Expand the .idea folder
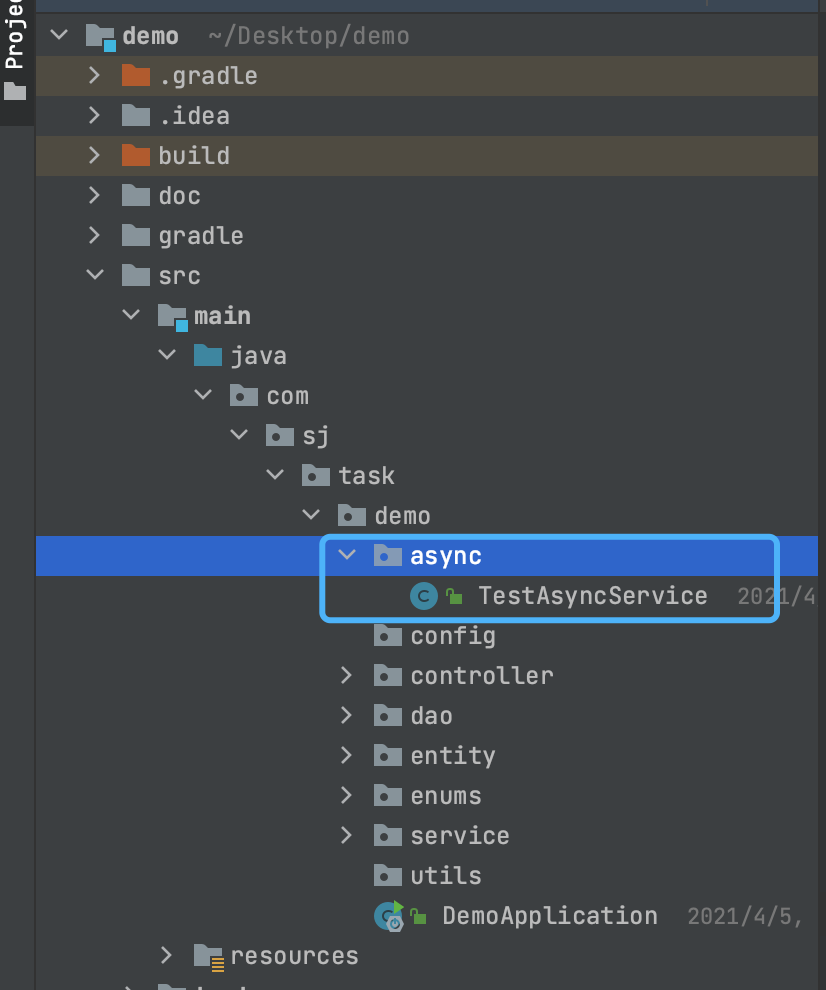The width and height of the screenshot is (826, 990). [94, 116]
